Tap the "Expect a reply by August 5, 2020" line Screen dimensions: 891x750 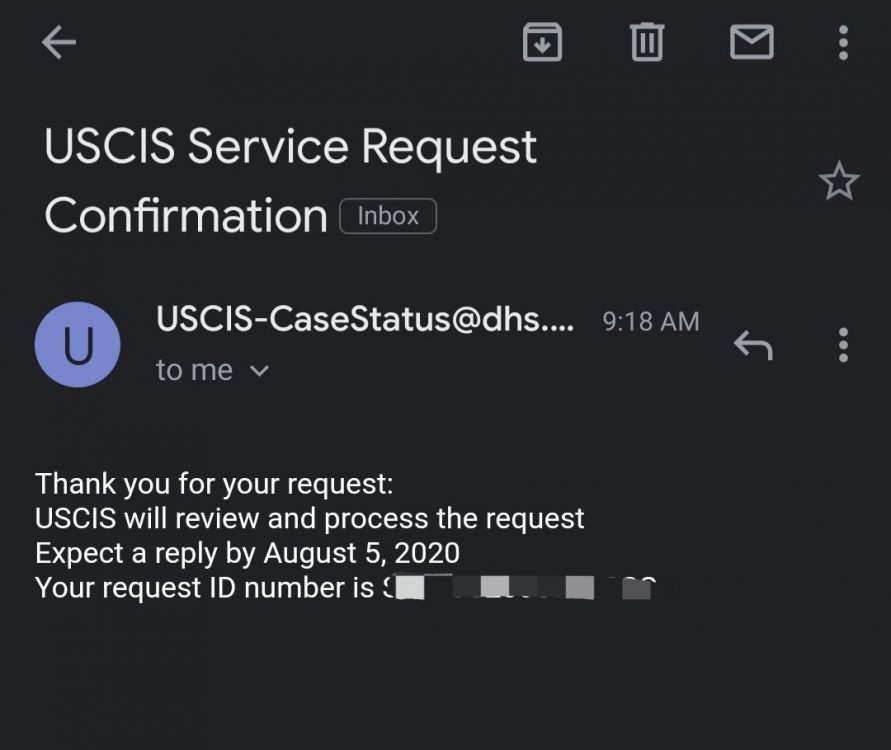click(248, 553)
